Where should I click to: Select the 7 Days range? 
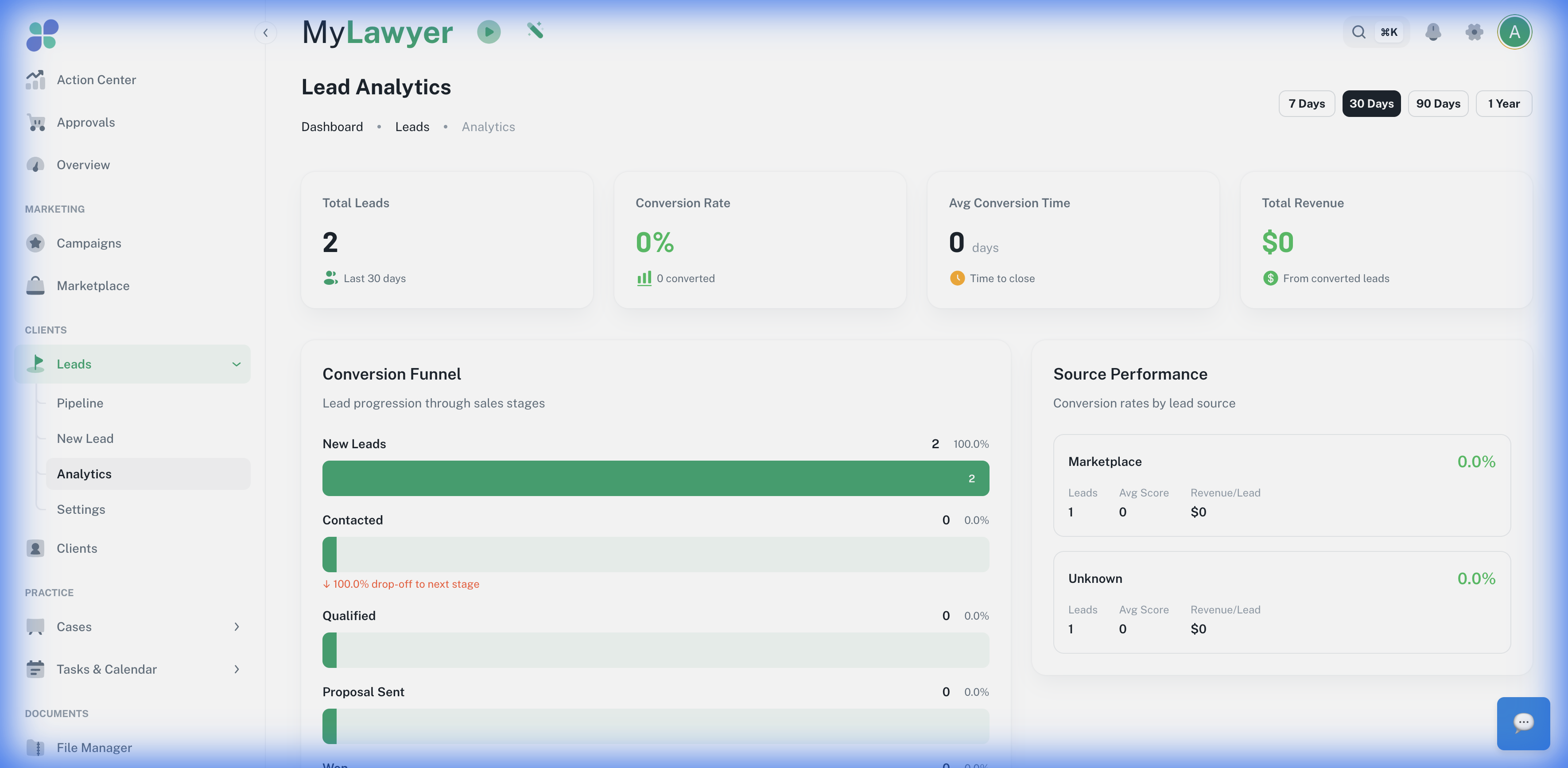tap(1306, 104)
